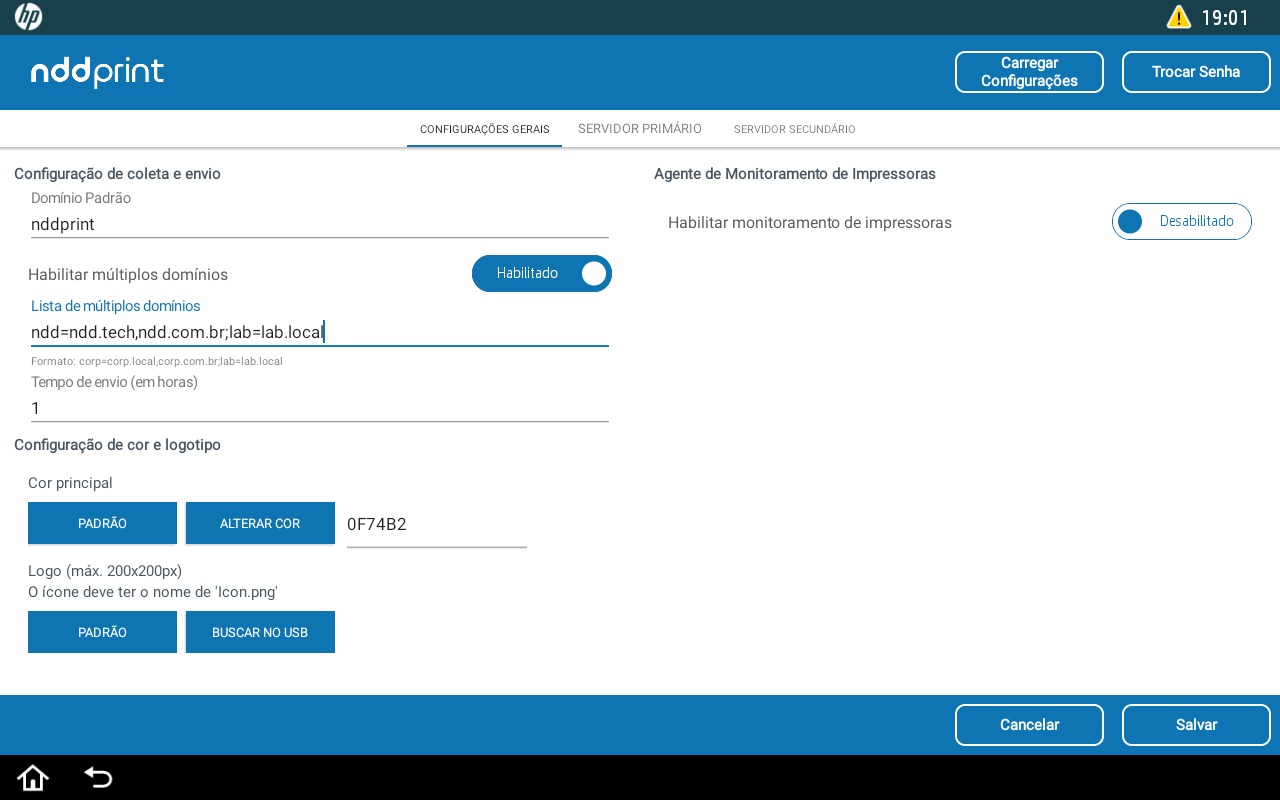
Task: Open the Configurações Gerais tab
Action: tap(484, 129)
